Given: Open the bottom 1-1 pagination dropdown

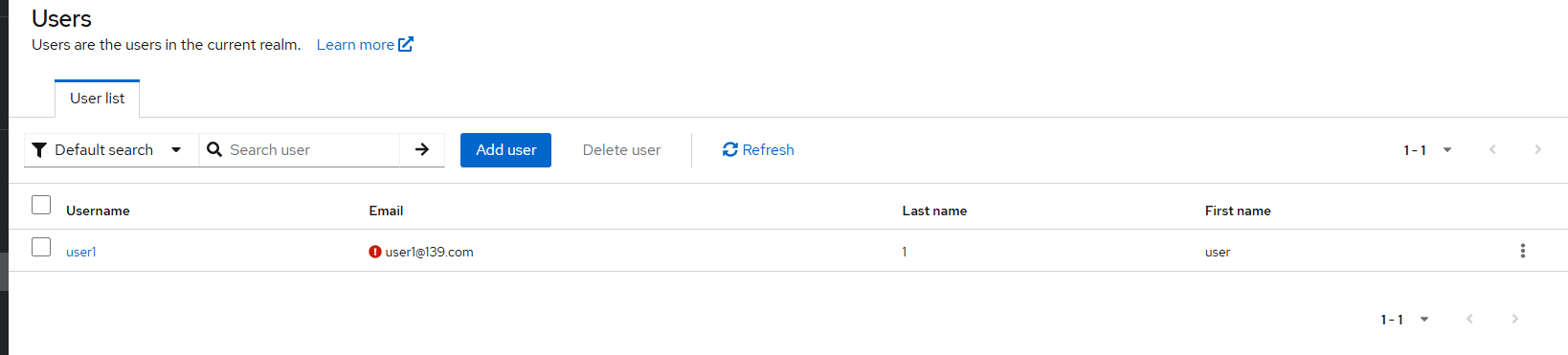Looking at the screenshot, I should tap(1404, 320).
